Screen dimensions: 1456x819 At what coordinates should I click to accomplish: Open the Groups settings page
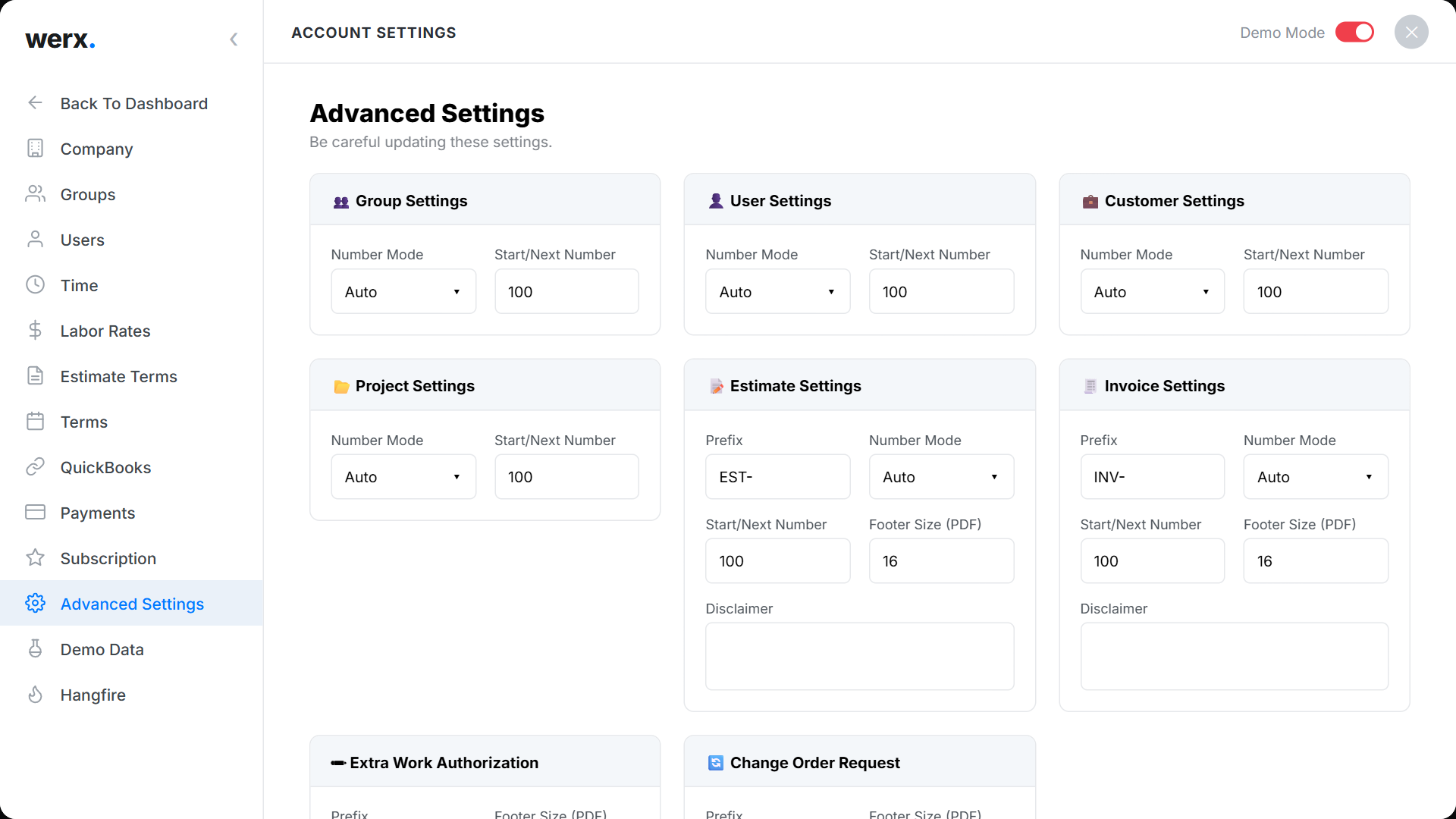pos(88,195)
